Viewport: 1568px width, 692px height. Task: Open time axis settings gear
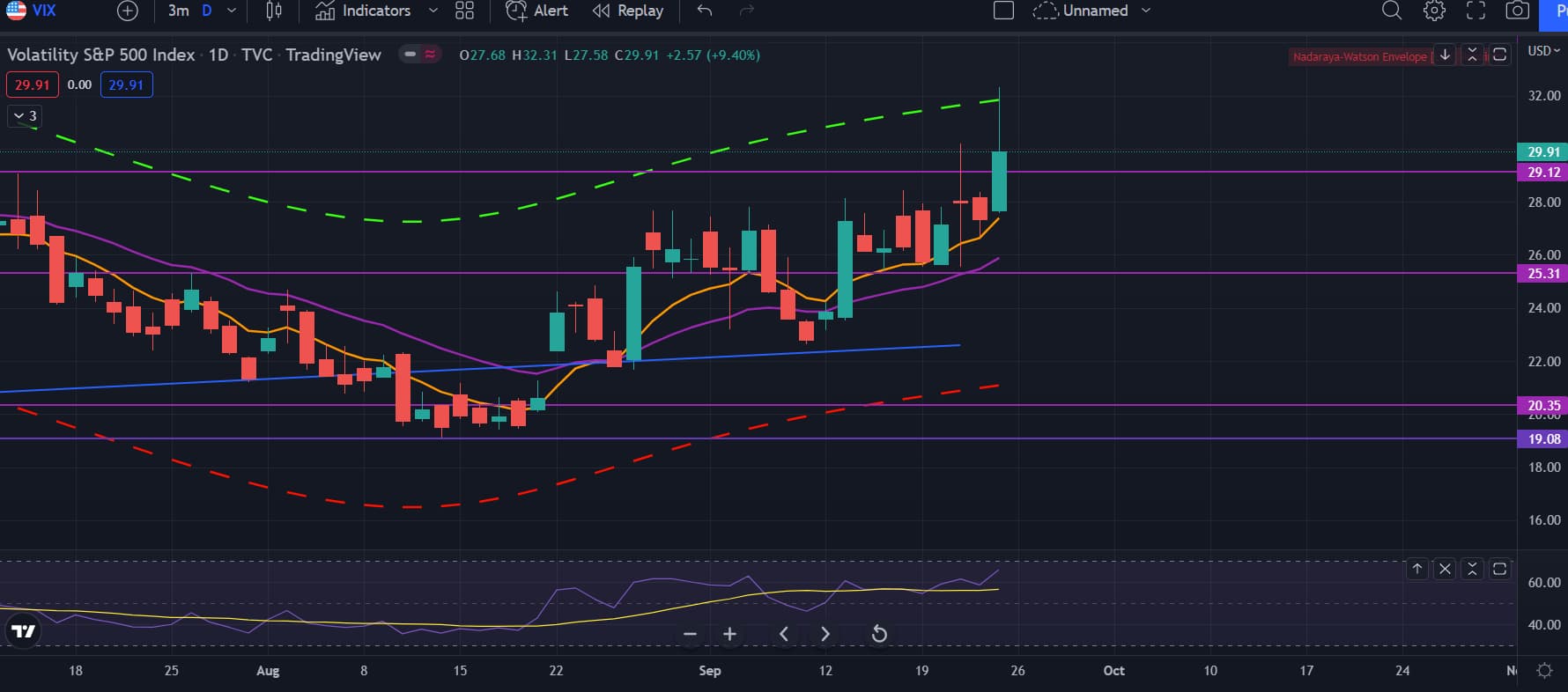1544,671
